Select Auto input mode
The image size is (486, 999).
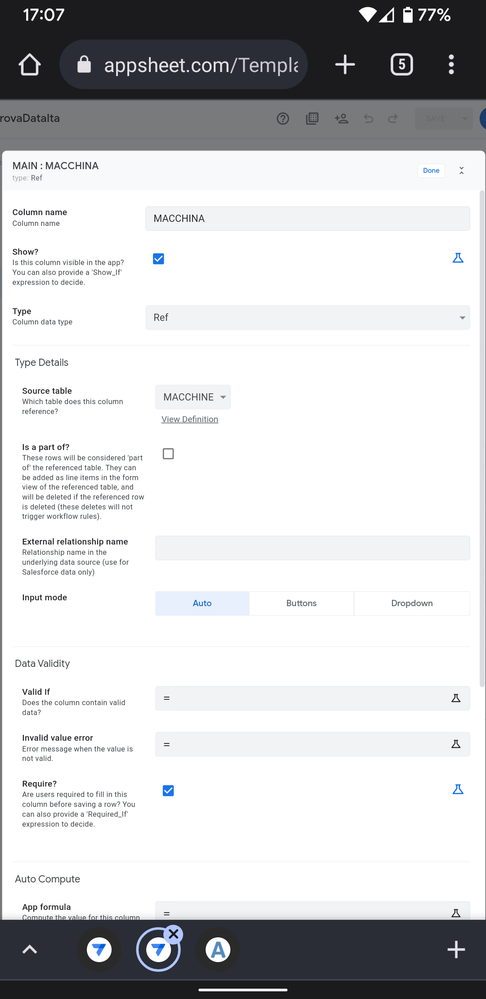click(202, 603)
